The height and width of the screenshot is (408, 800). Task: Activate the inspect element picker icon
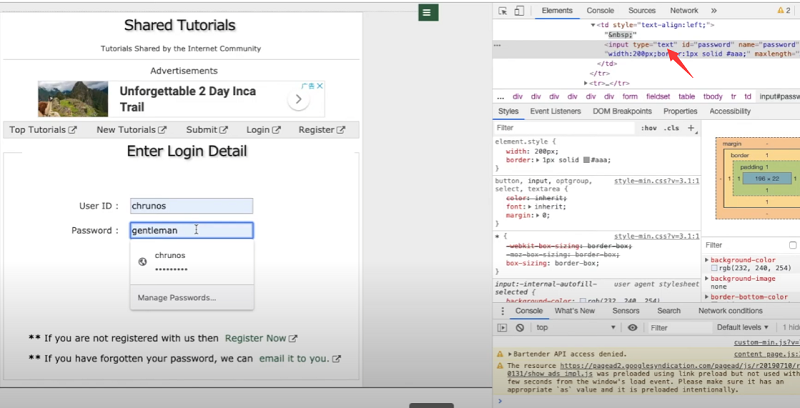click(x=503, y=10)
